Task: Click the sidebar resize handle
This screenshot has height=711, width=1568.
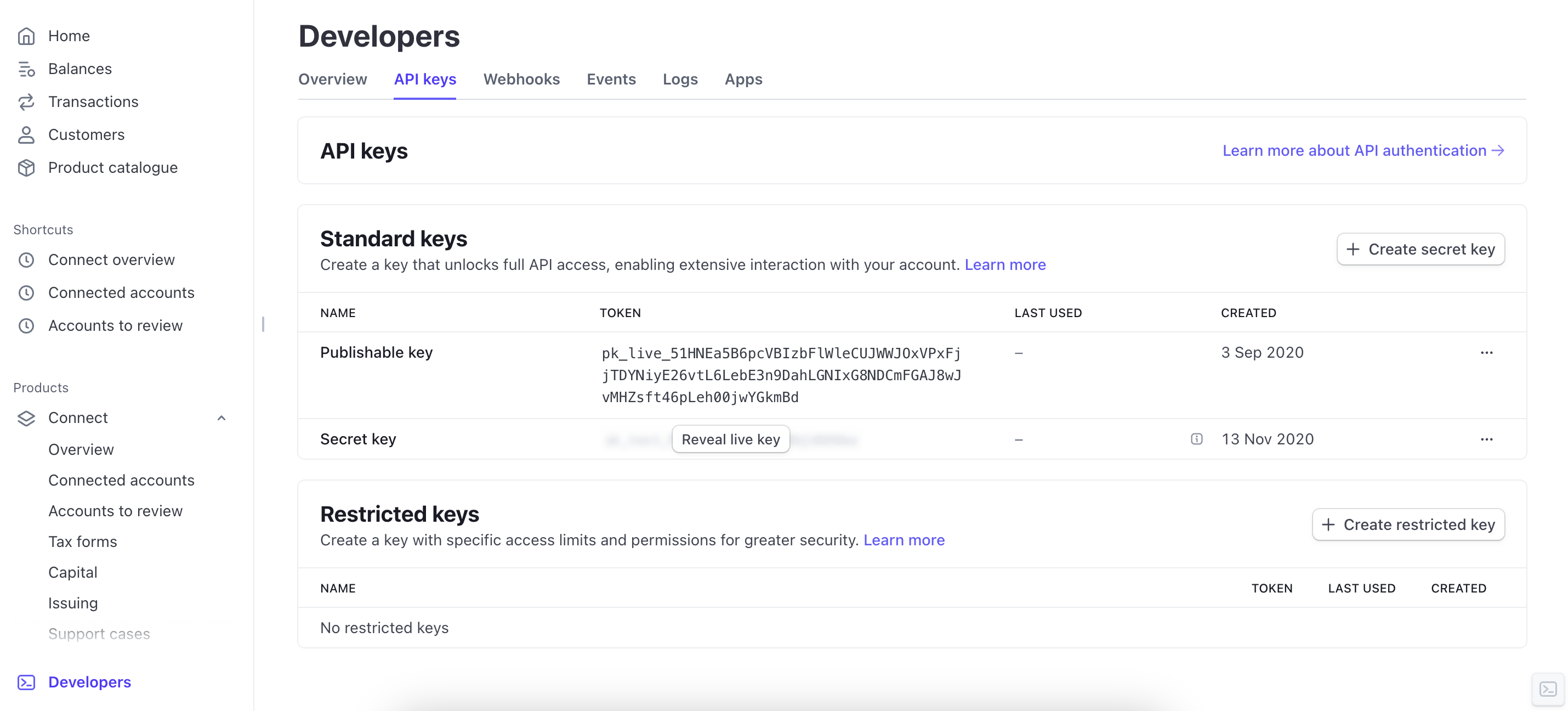Action: (x=263, y=324)
